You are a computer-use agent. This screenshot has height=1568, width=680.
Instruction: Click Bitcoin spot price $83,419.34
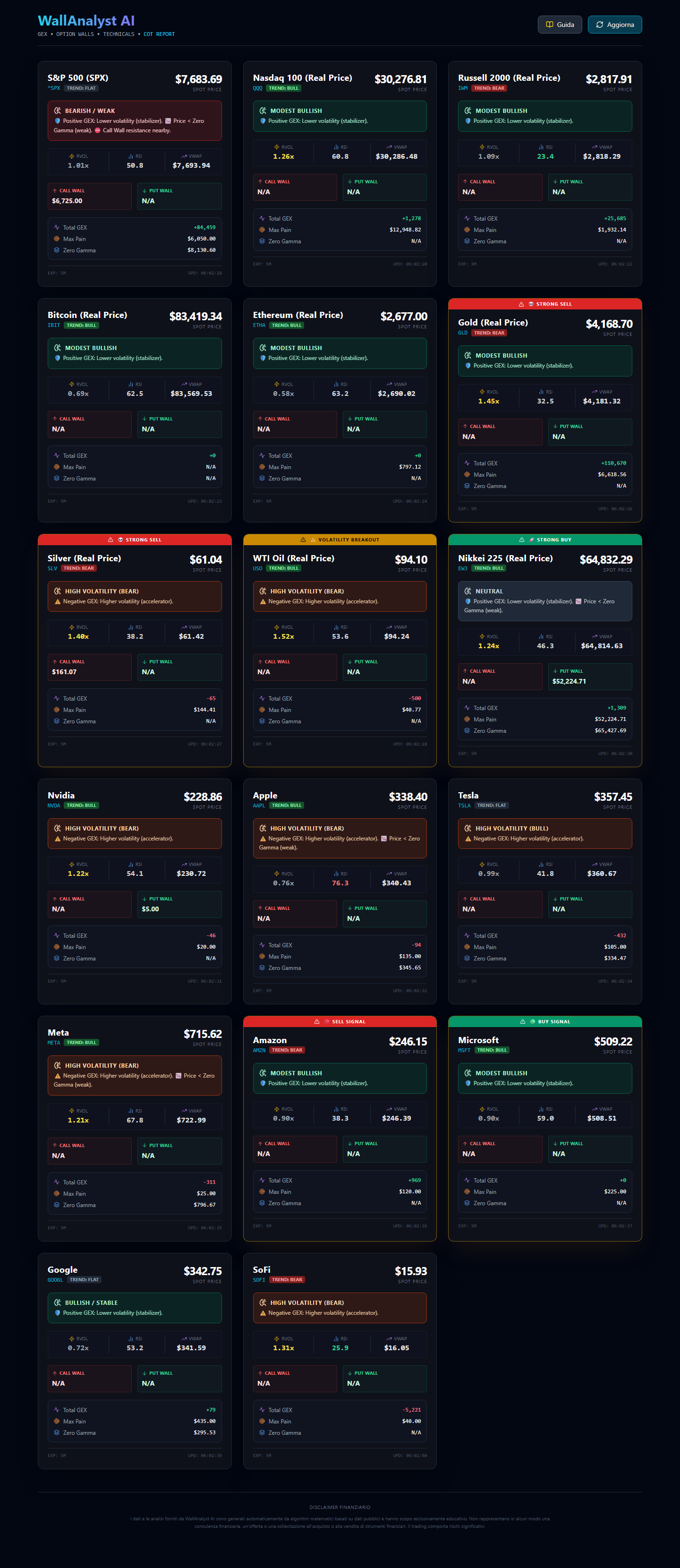[x=195, y=317]
